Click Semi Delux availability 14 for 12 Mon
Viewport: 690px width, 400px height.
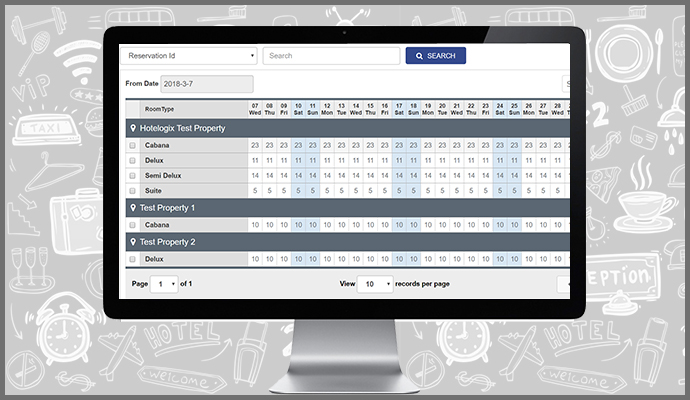coord(327,176)
